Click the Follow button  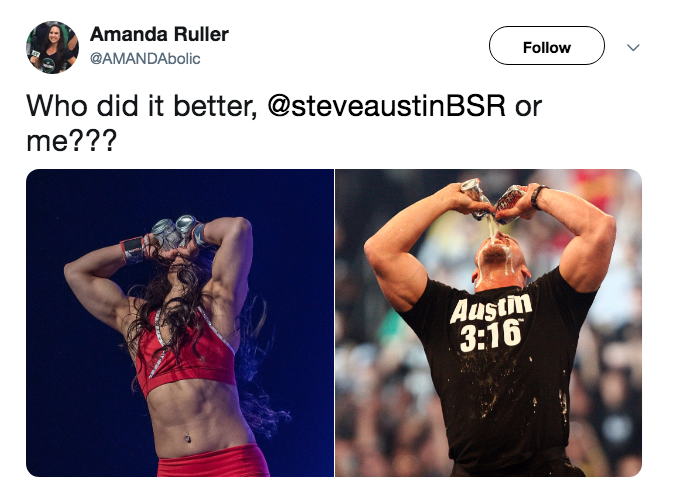coord(546,46)
